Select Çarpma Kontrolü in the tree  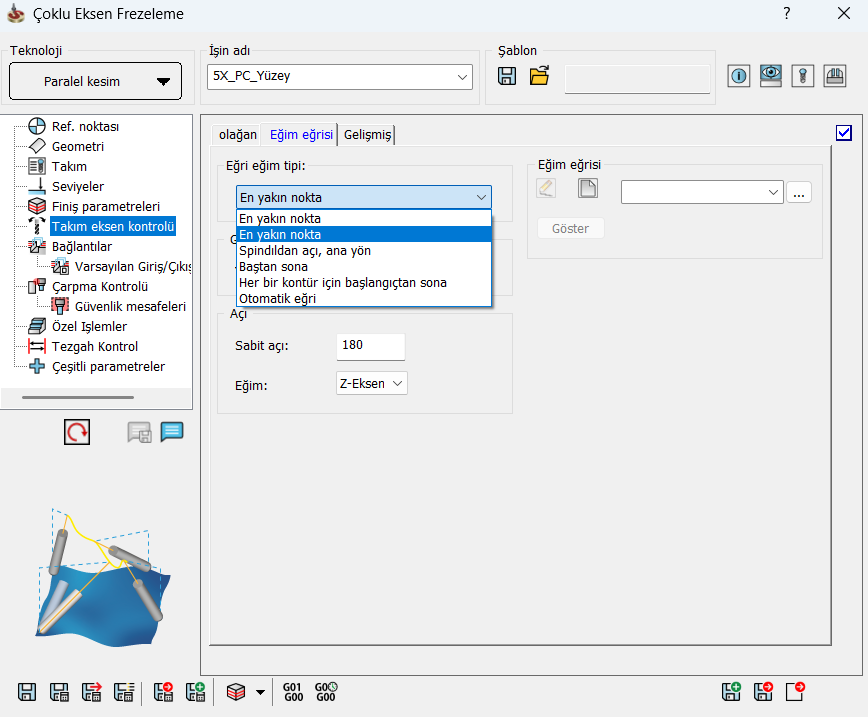[x=100, y=286]
